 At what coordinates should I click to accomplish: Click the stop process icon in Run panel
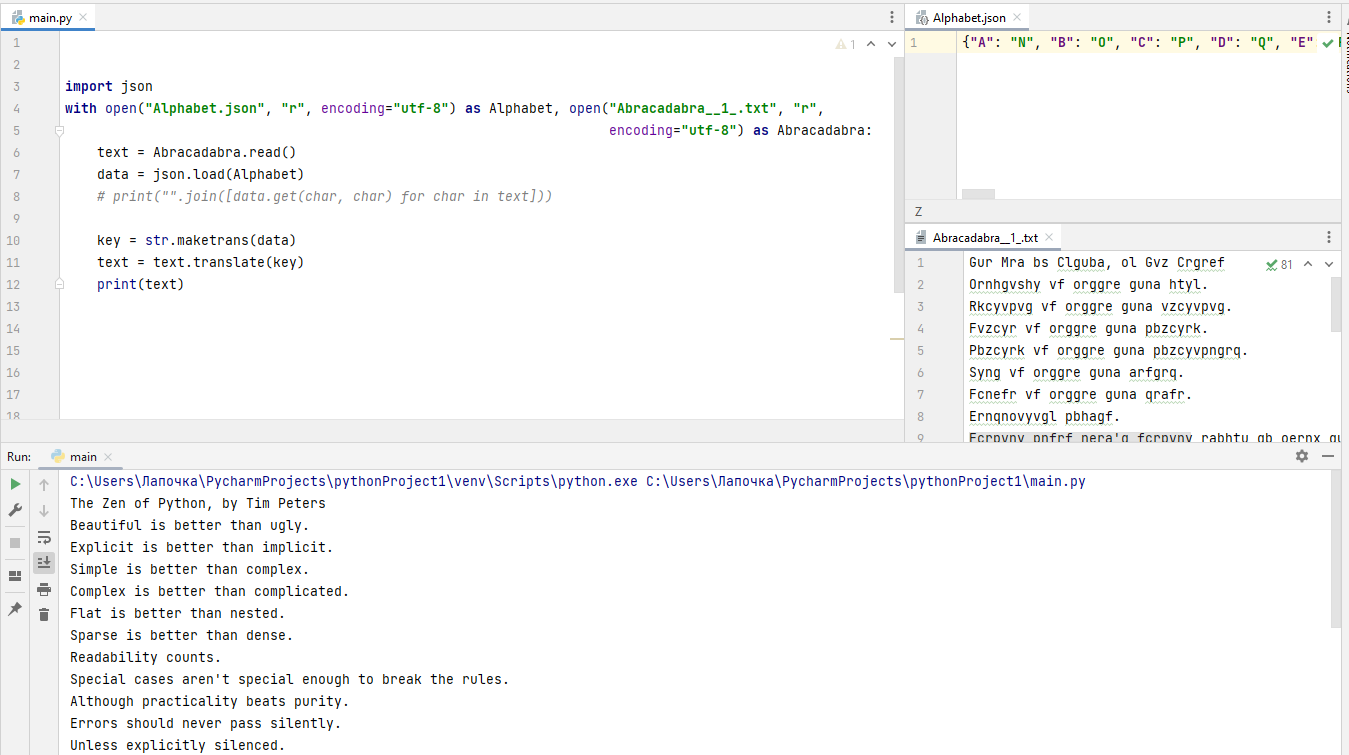(x=15, y=543)
